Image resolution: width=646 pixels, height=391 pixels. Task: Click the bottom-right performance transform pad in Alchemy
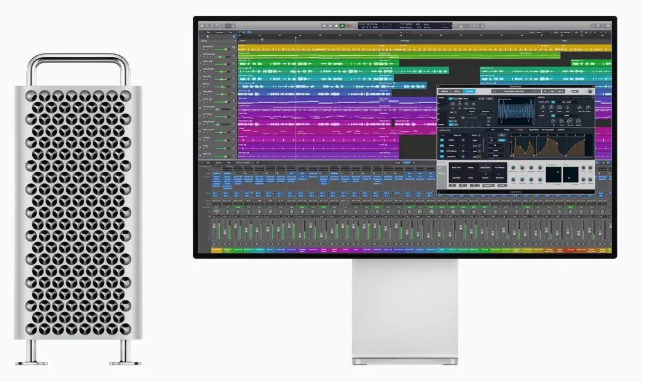[x=499, y=178]
